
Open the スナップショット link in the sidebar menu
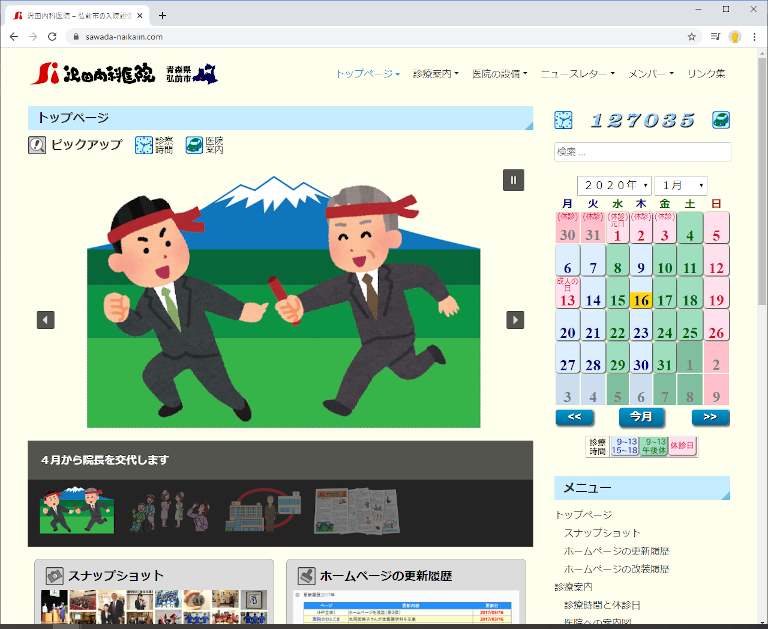click(601, 533)
